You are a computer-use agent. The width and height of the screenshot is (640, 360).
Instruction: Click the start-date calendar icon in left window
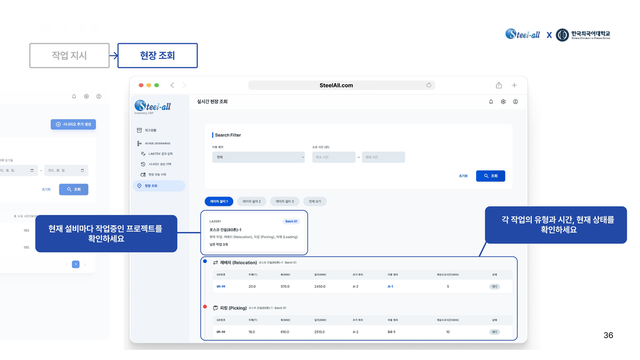[32, 170]
